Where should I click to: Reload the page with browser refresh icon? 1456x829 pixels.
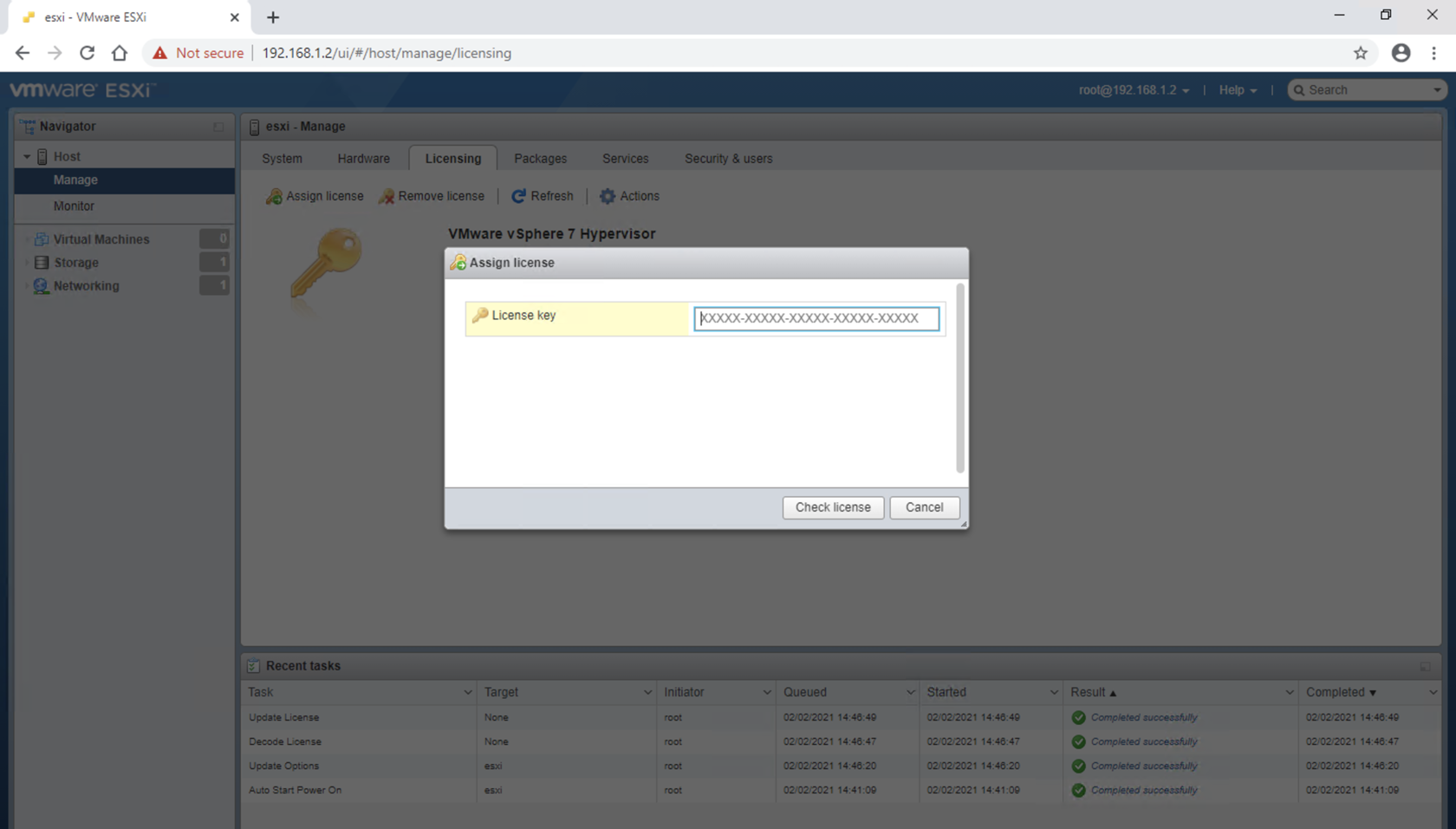87,53
